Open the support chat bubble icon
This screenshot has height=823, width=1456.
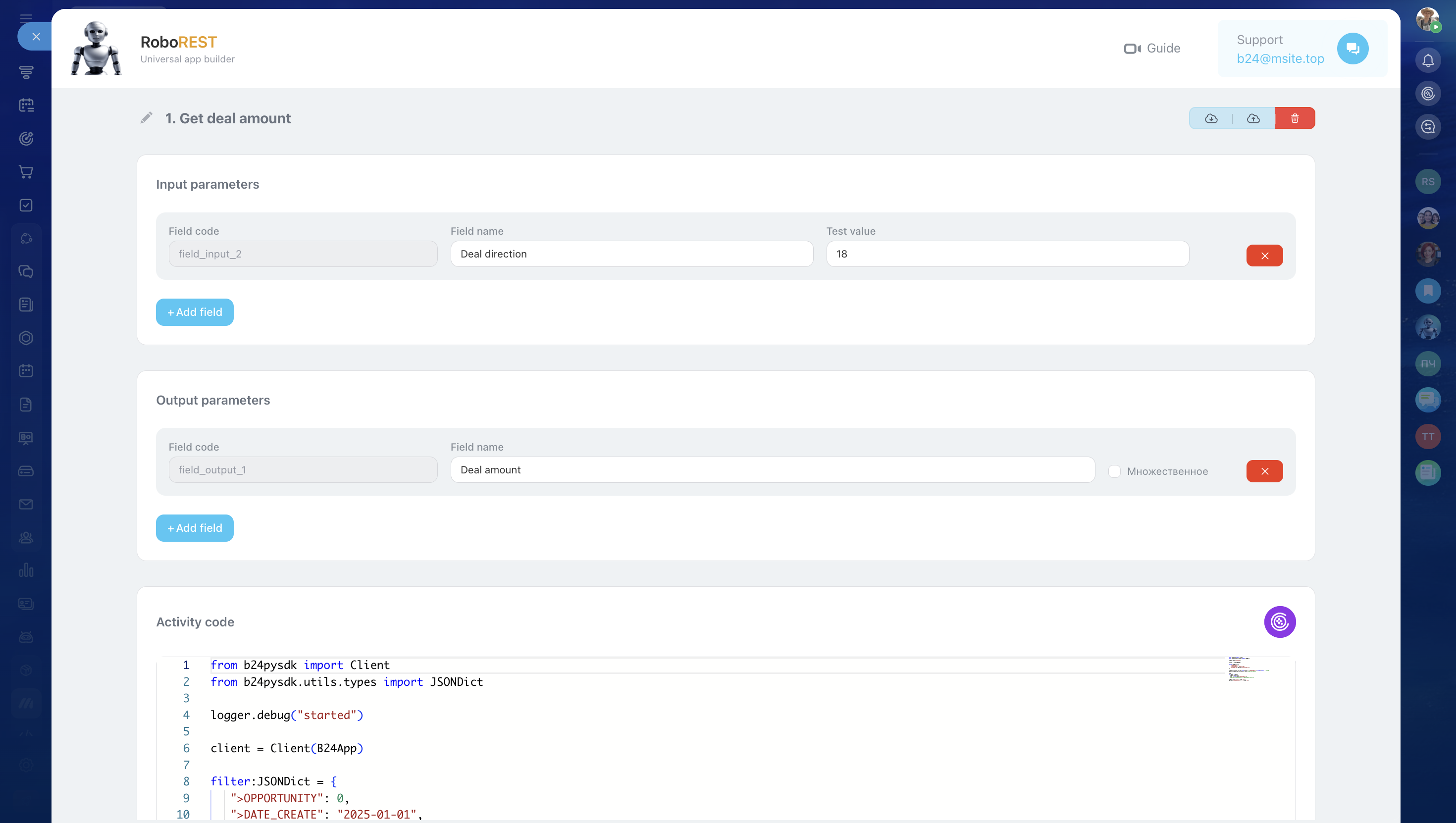coord(1352,49)
